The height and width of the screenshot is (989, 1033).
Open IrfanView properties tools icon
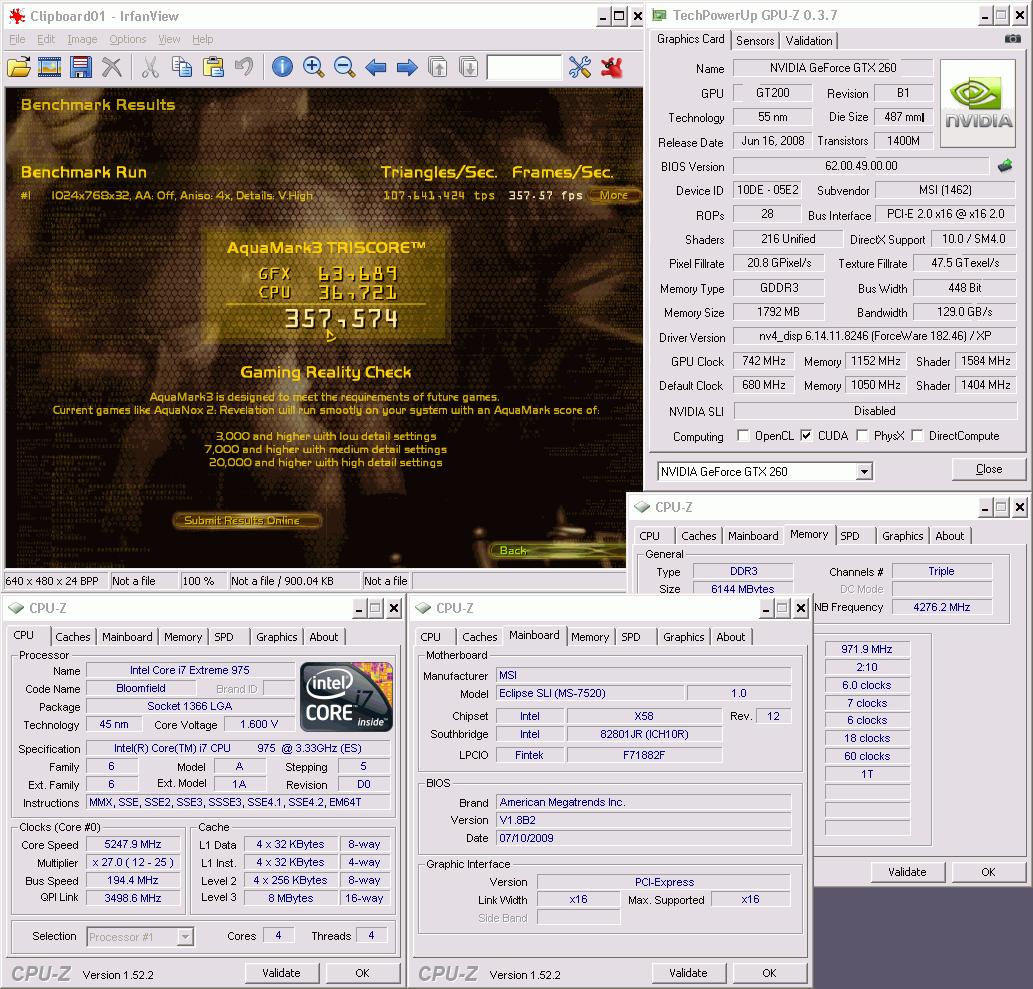click(580, 67)
